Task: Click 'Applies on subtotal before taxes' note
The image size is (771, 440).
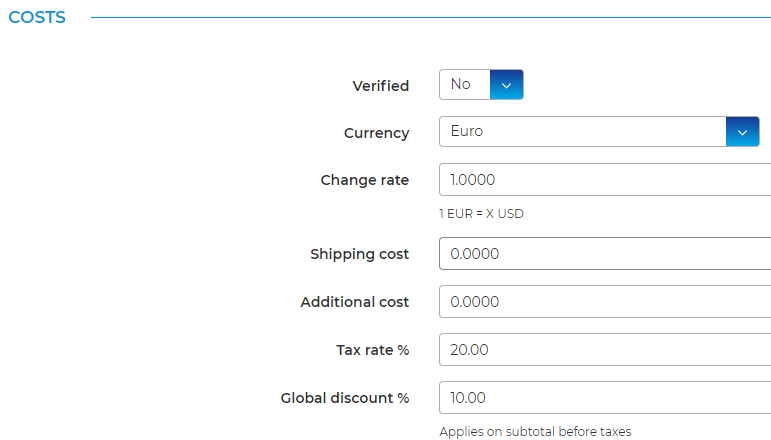Action: 535,432
